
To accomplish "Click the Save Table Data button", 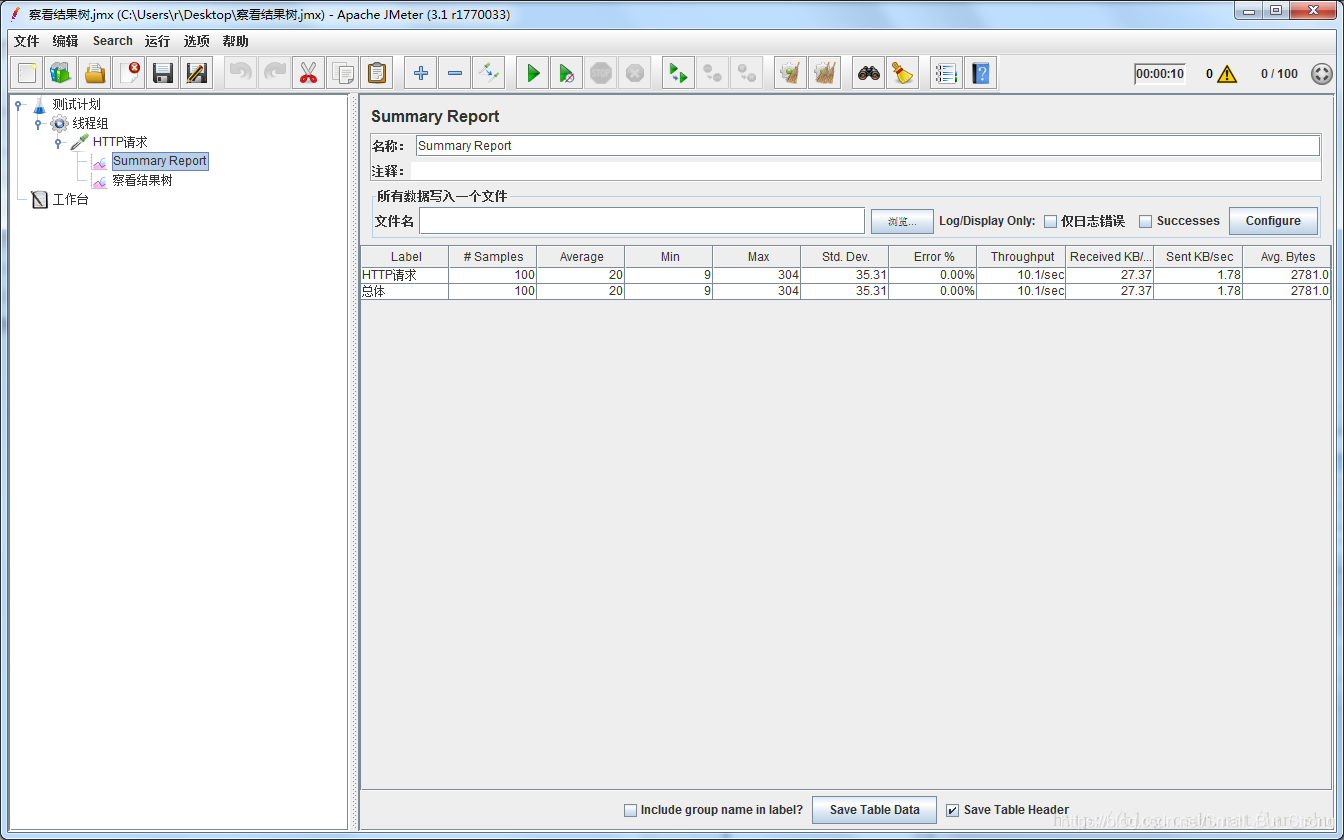I will (874, 810).
